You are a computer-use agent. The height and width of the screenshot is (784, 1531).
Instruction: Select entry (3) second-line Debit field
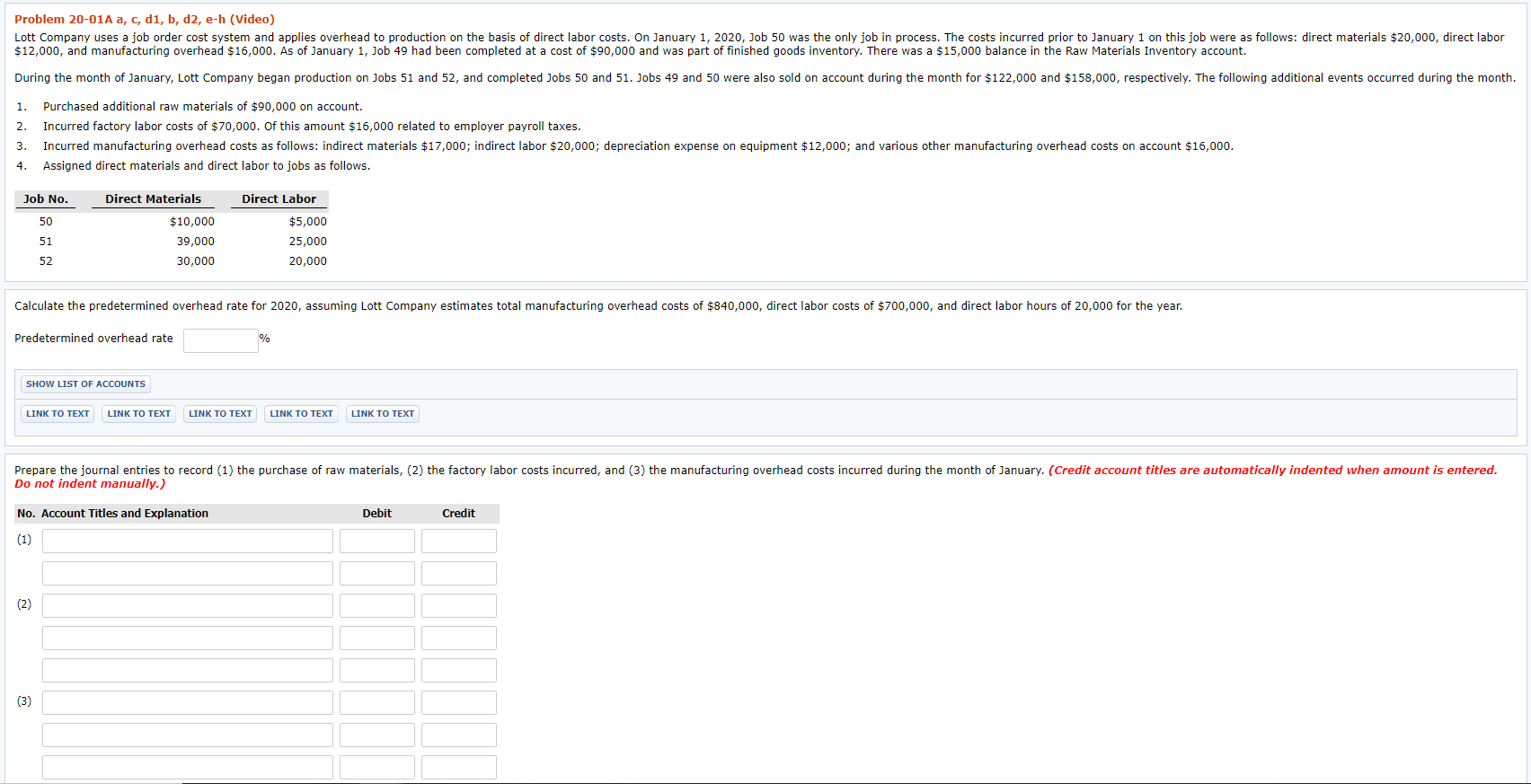[x=377, y=735]
